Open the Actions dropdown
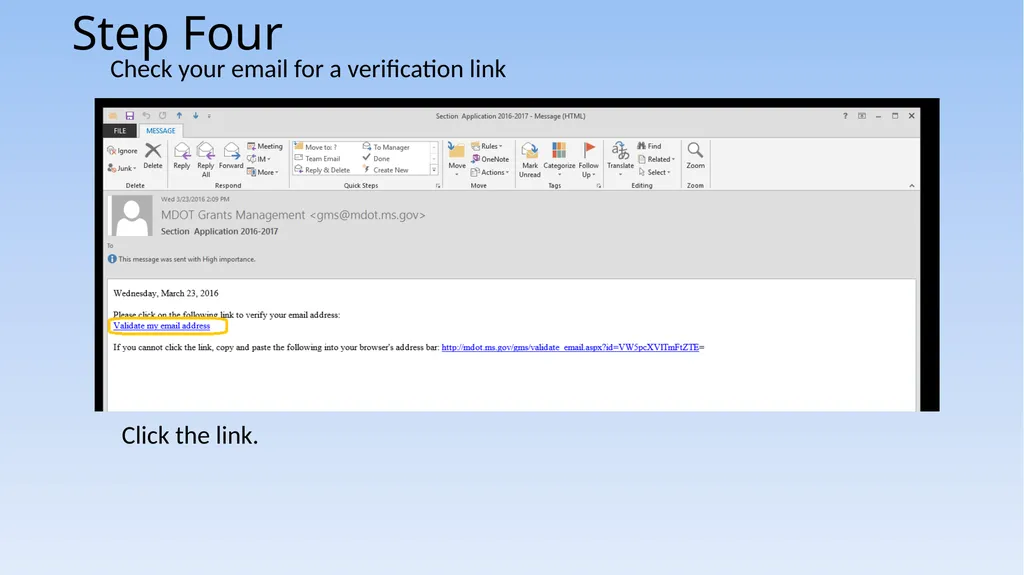 [490, 172]
